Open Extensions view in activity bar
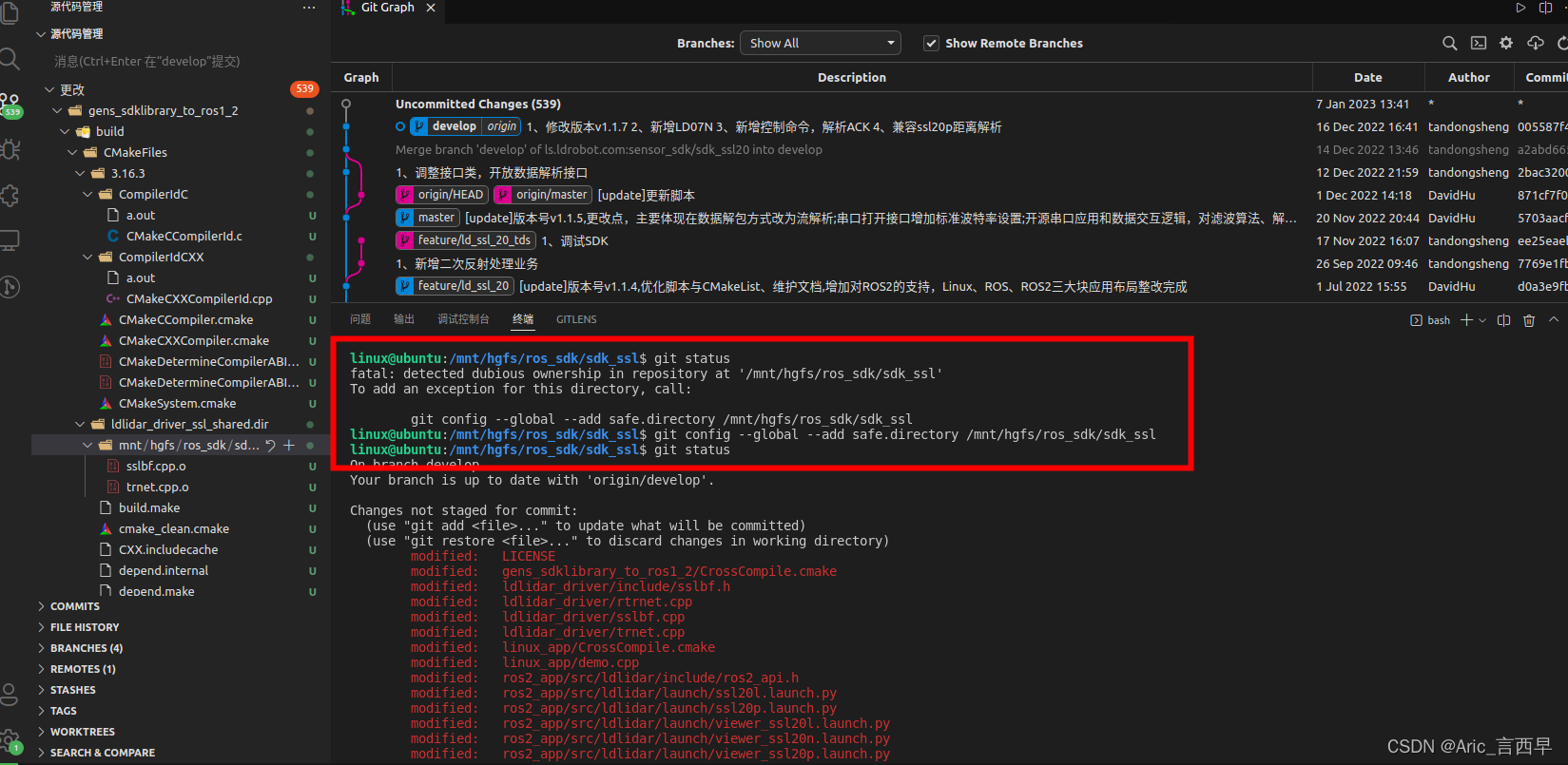Viewport: 1568px width, 765px height. point(10,195)
